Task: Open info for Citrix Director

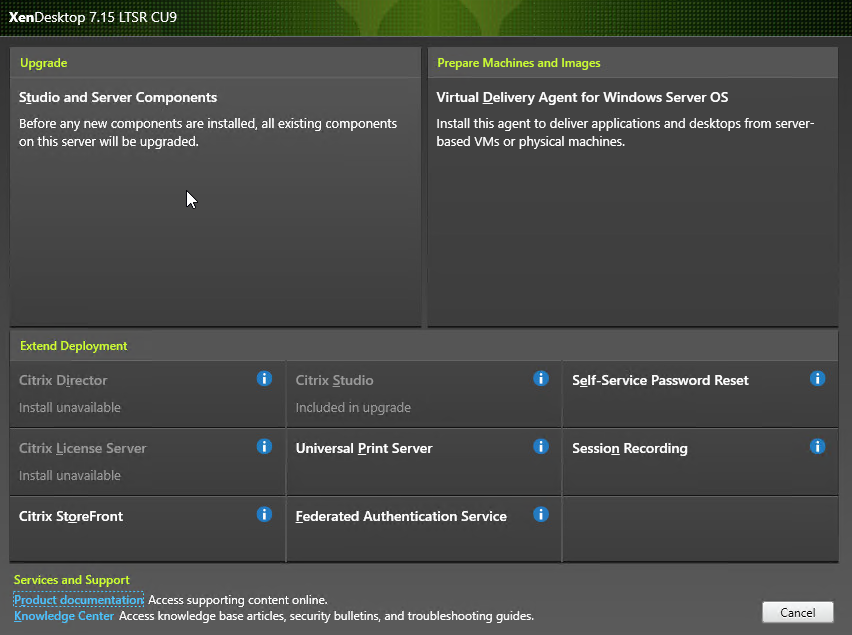Action: pos(264,378)
